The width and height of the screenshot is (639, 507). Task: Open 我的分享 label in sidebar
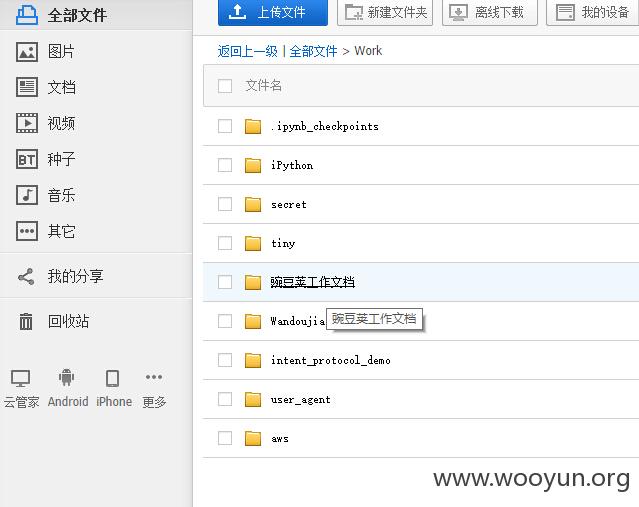(x=75, y=276)
